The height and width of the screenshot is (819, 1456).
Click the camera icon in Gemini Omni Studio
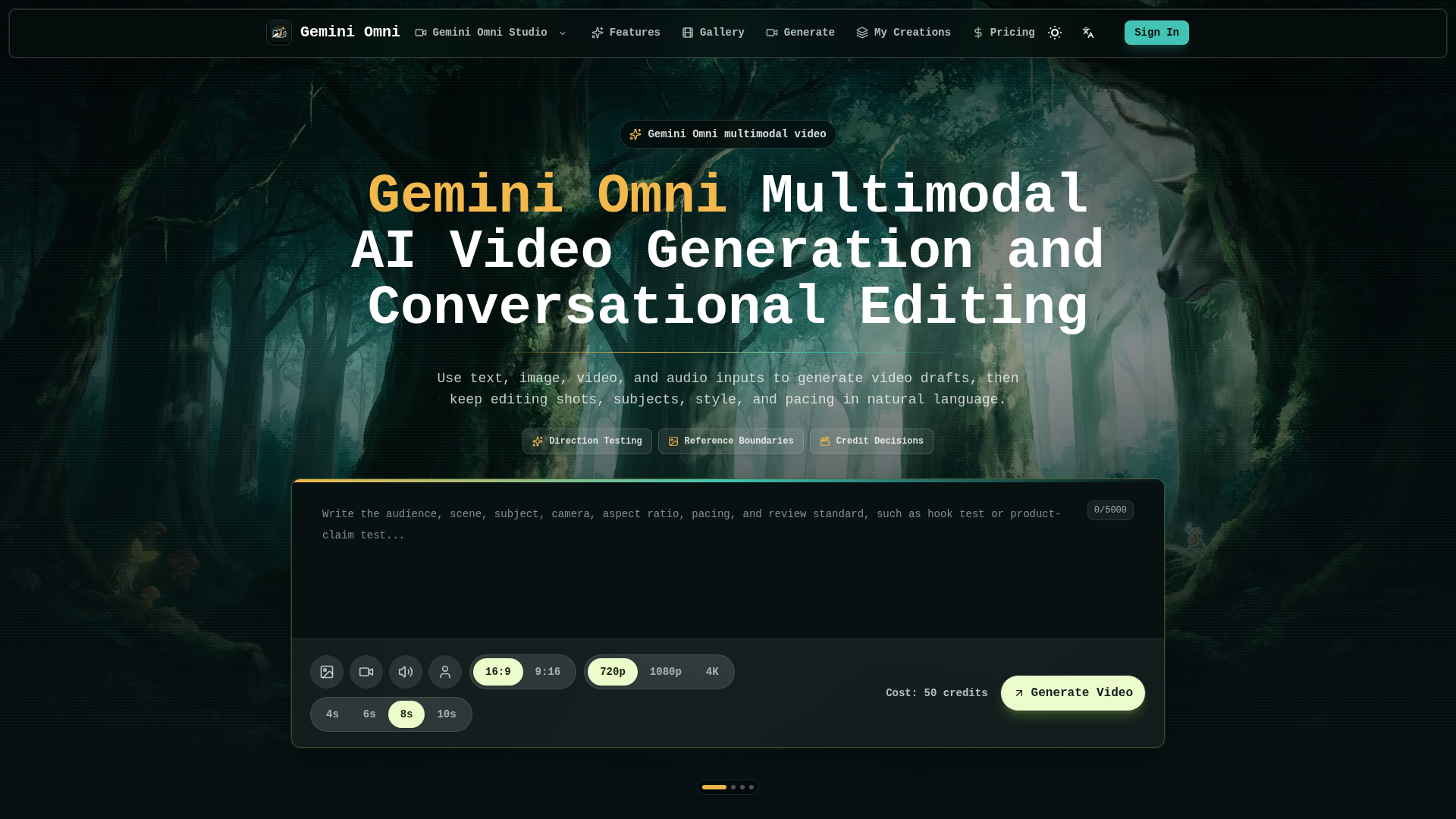[421, 33]
